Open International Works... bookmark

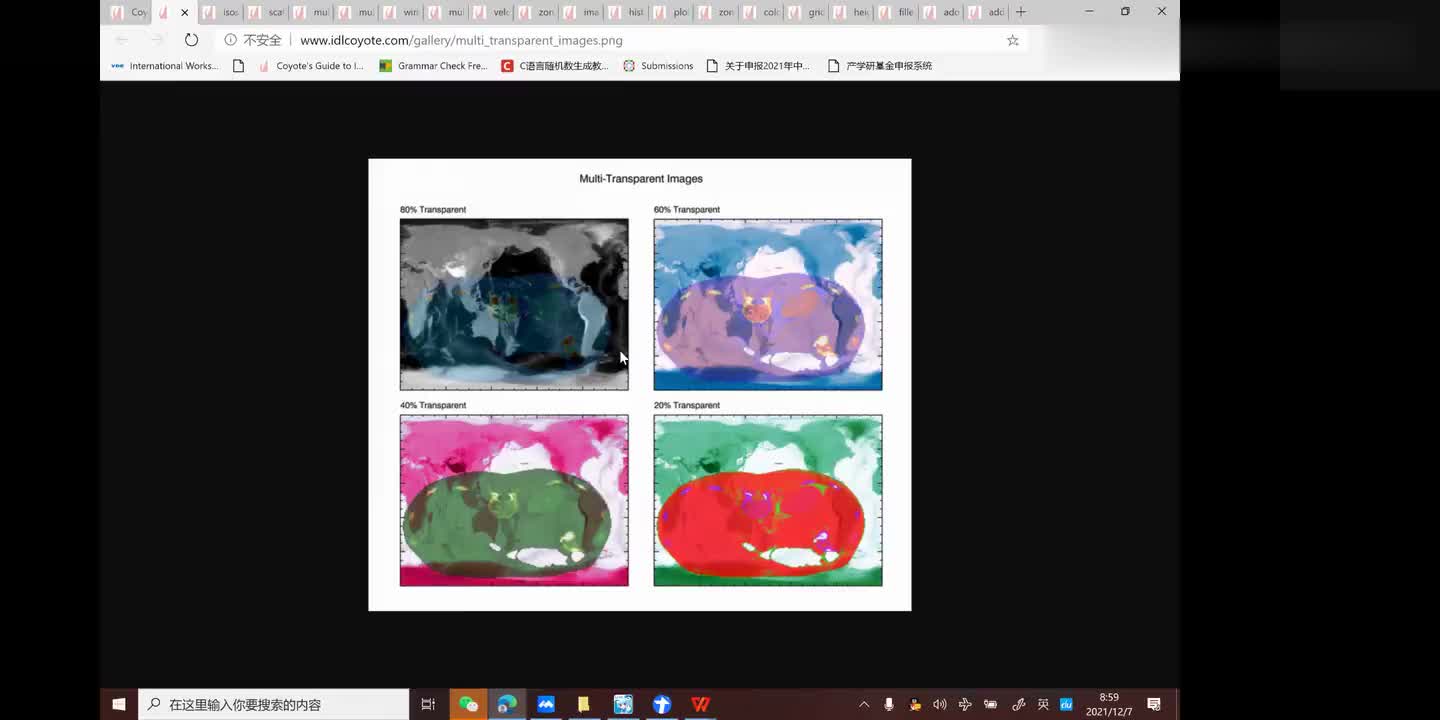(x=165, y=66)
